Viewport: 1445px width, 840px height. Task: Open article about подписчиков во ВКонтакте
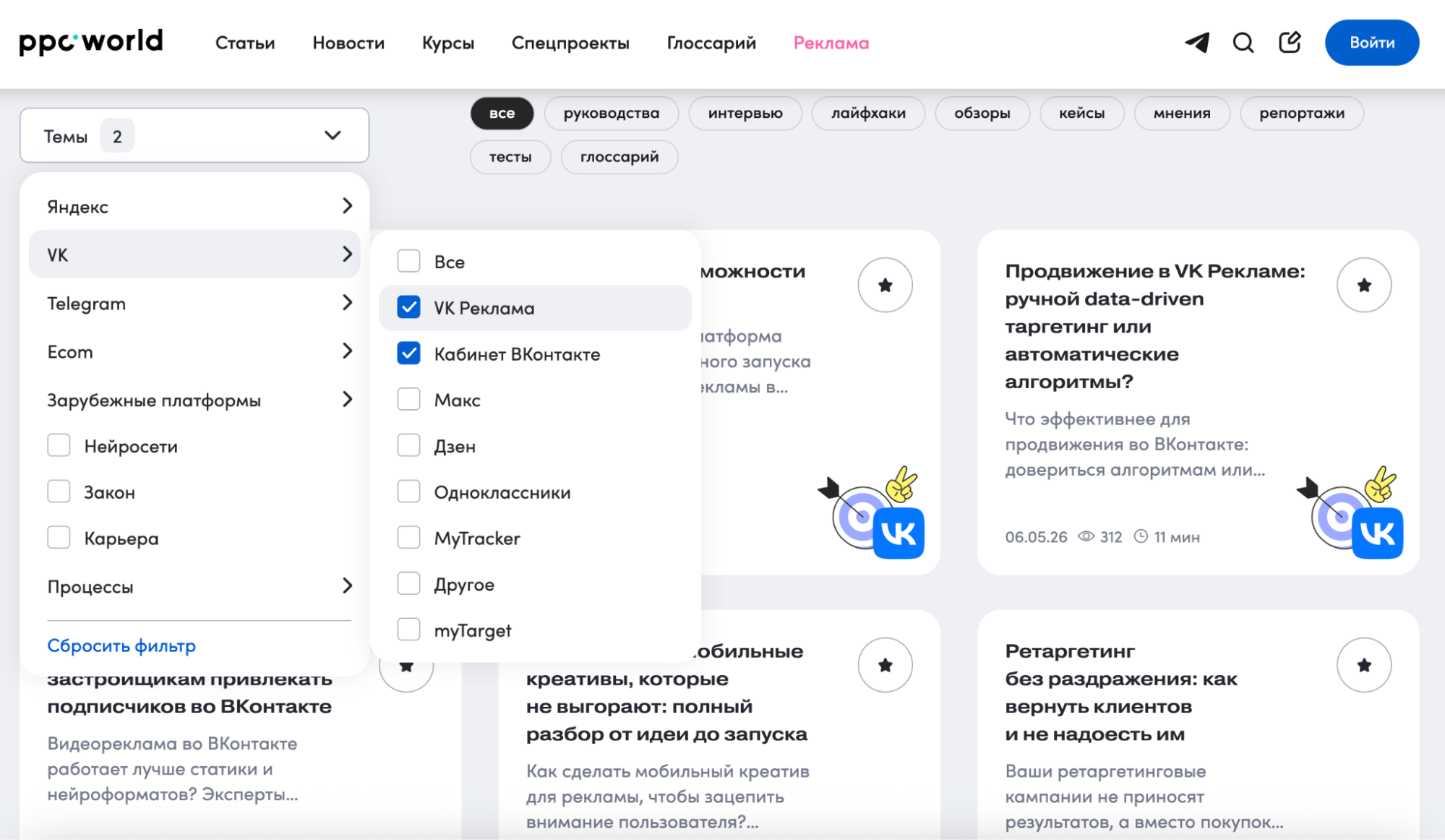189,693
